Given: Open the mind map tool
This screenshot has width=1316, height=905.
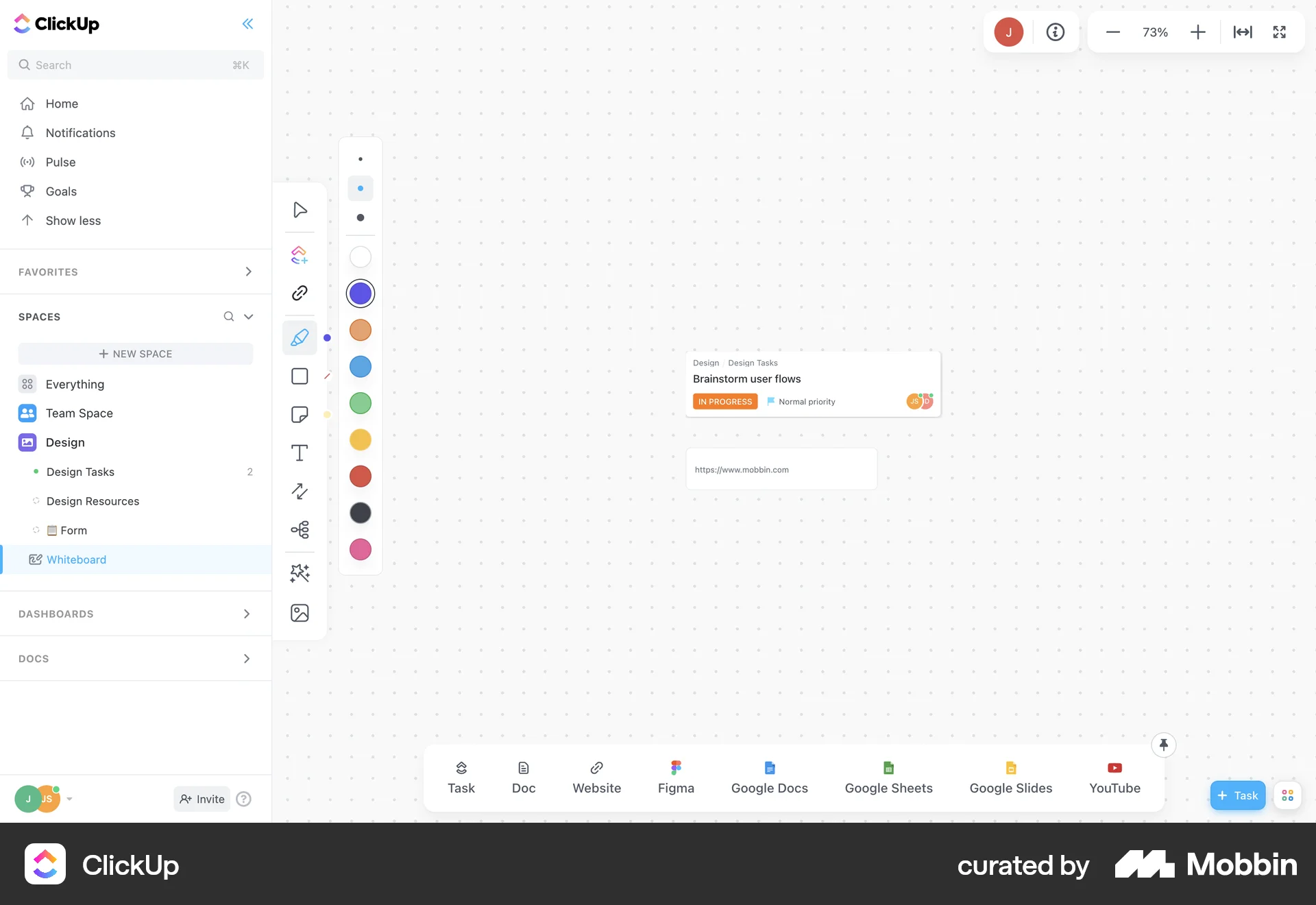Looking at the screenshot, I should tap(300, 529).
